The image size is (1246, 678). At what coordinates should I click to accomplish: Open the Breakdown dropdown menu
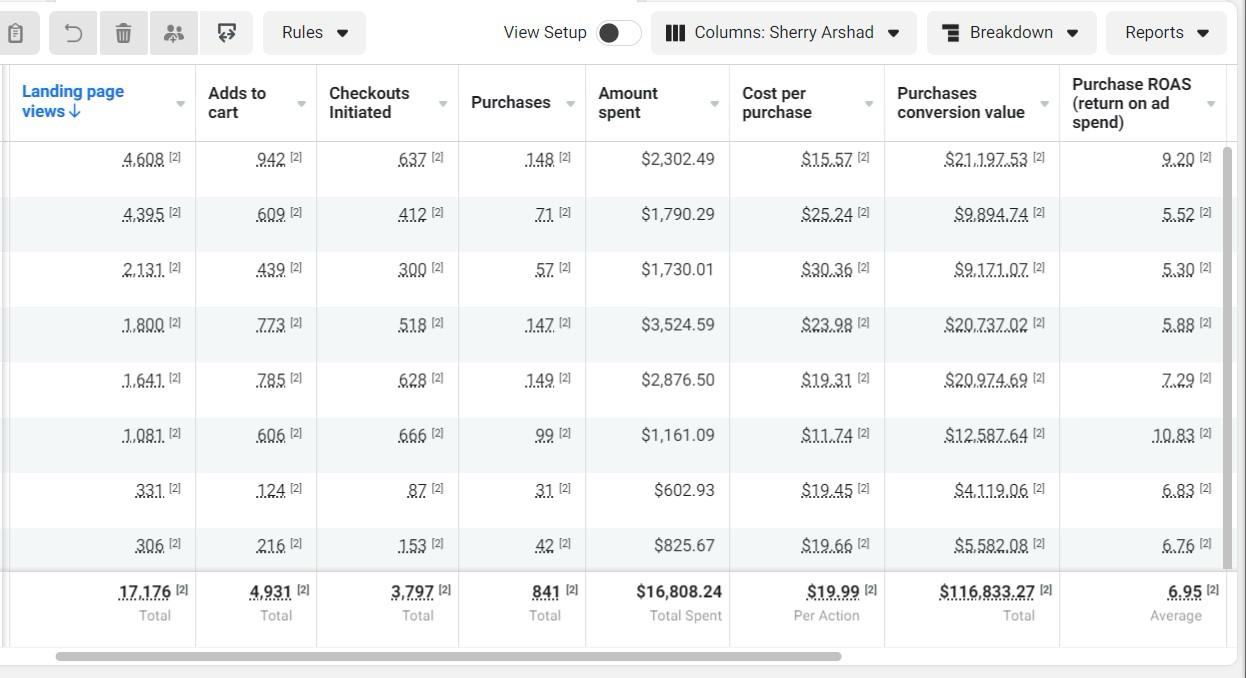[x=1011, y=33]
